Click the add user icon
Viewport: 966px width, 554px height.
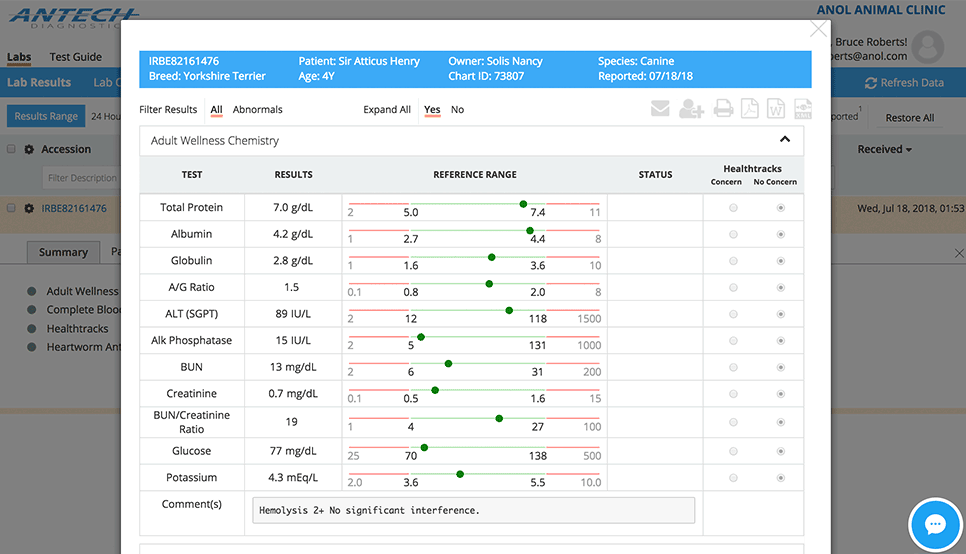pyautogui.click(x=691, y=109)
